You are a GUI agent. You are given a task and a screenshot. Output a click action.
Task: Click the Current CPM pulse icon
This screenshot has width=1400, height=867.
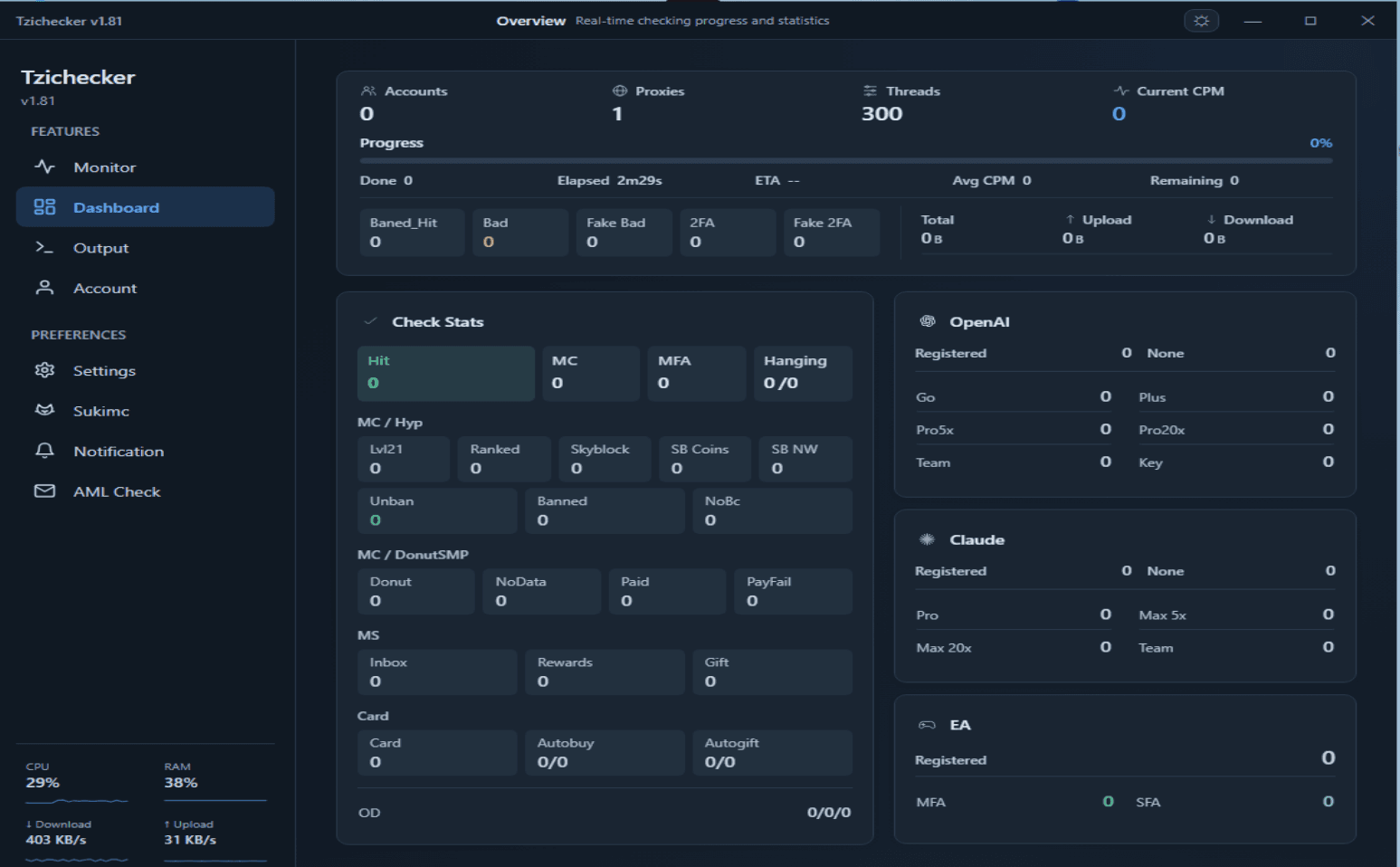point(1121,91)
